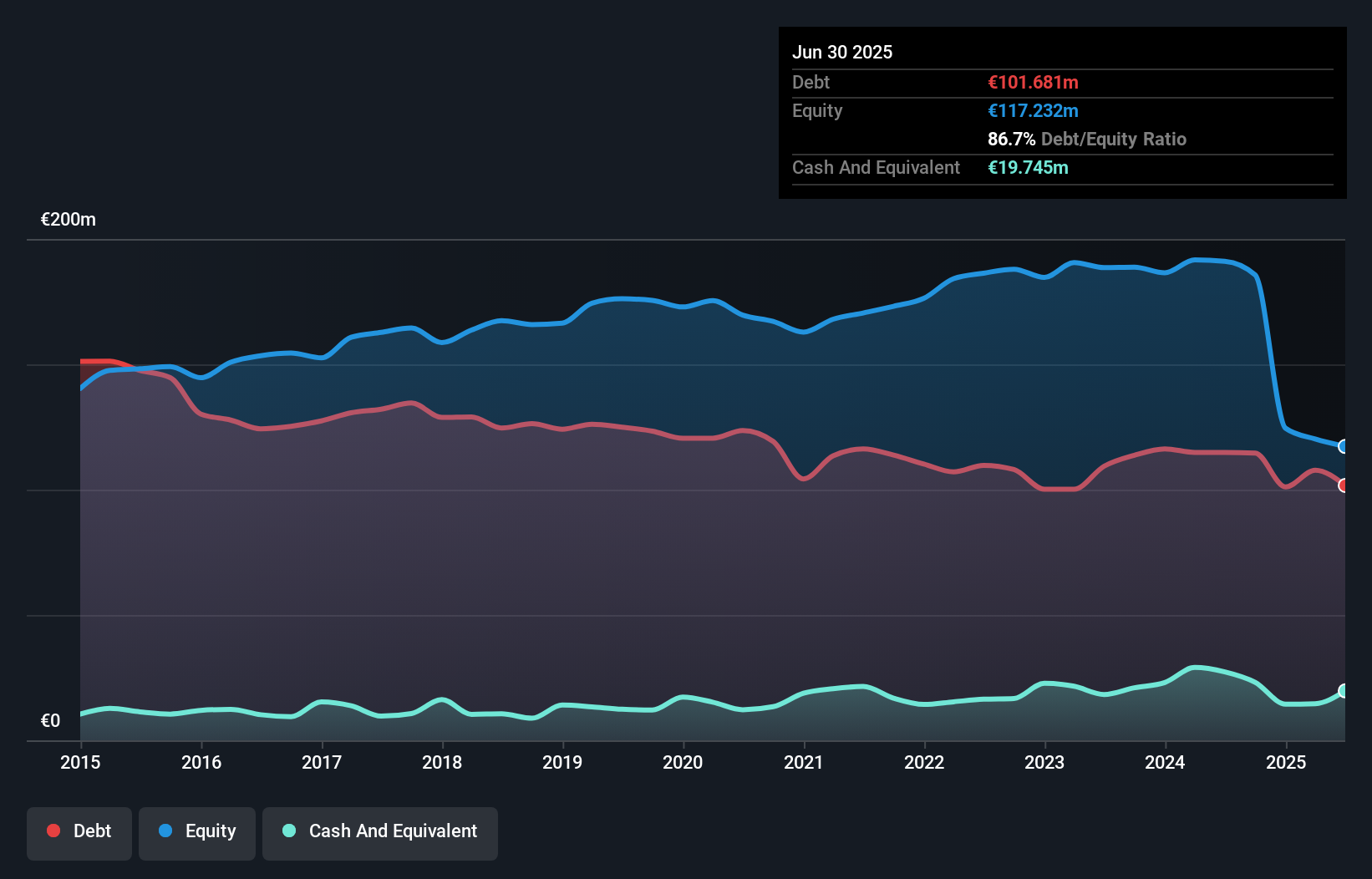Viewport: 1372px width, 879px height.
Task: Select the Cash endpoint marker at chart edge
Action: (1343, 690)
